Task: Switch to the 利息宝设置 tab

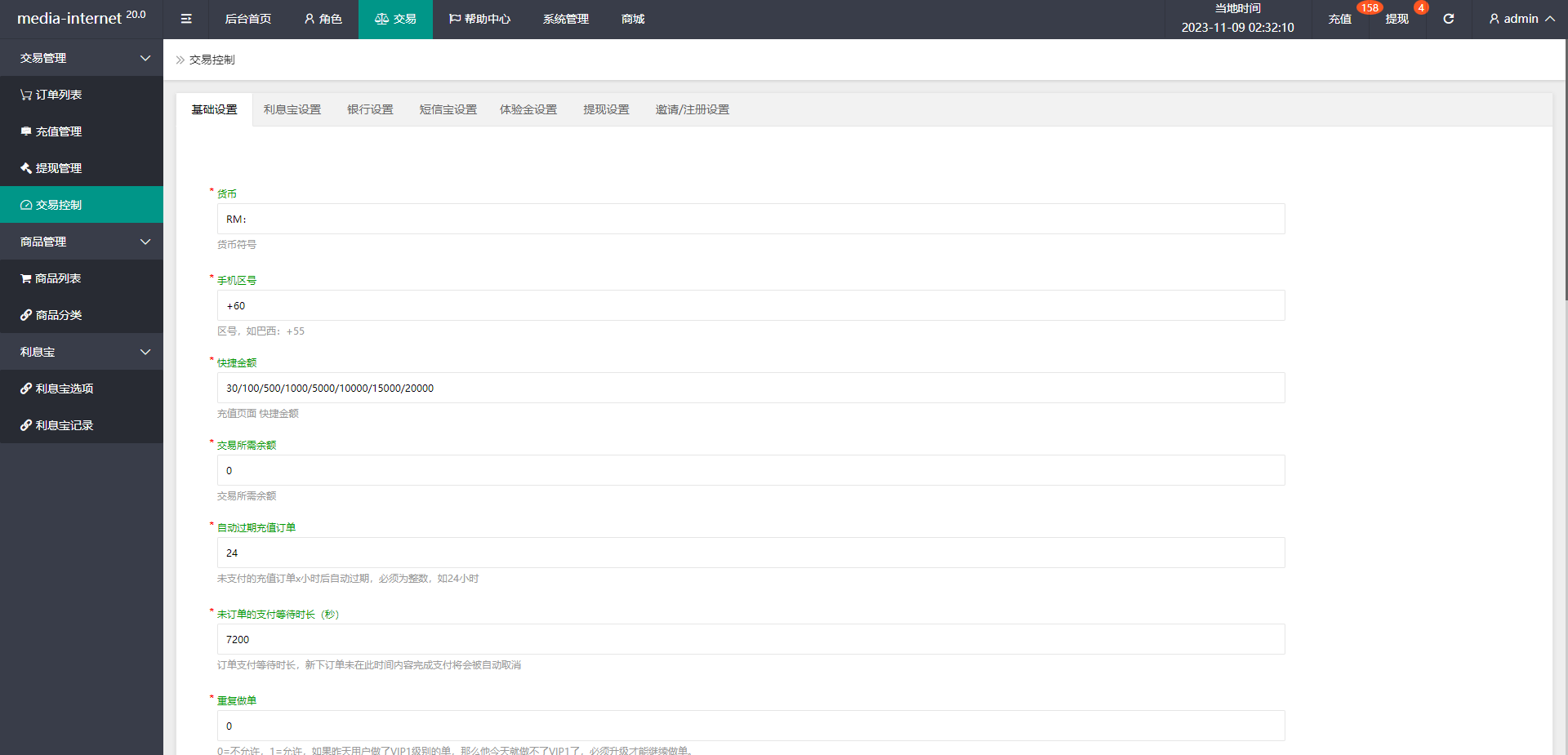Action: click(292, 109)
